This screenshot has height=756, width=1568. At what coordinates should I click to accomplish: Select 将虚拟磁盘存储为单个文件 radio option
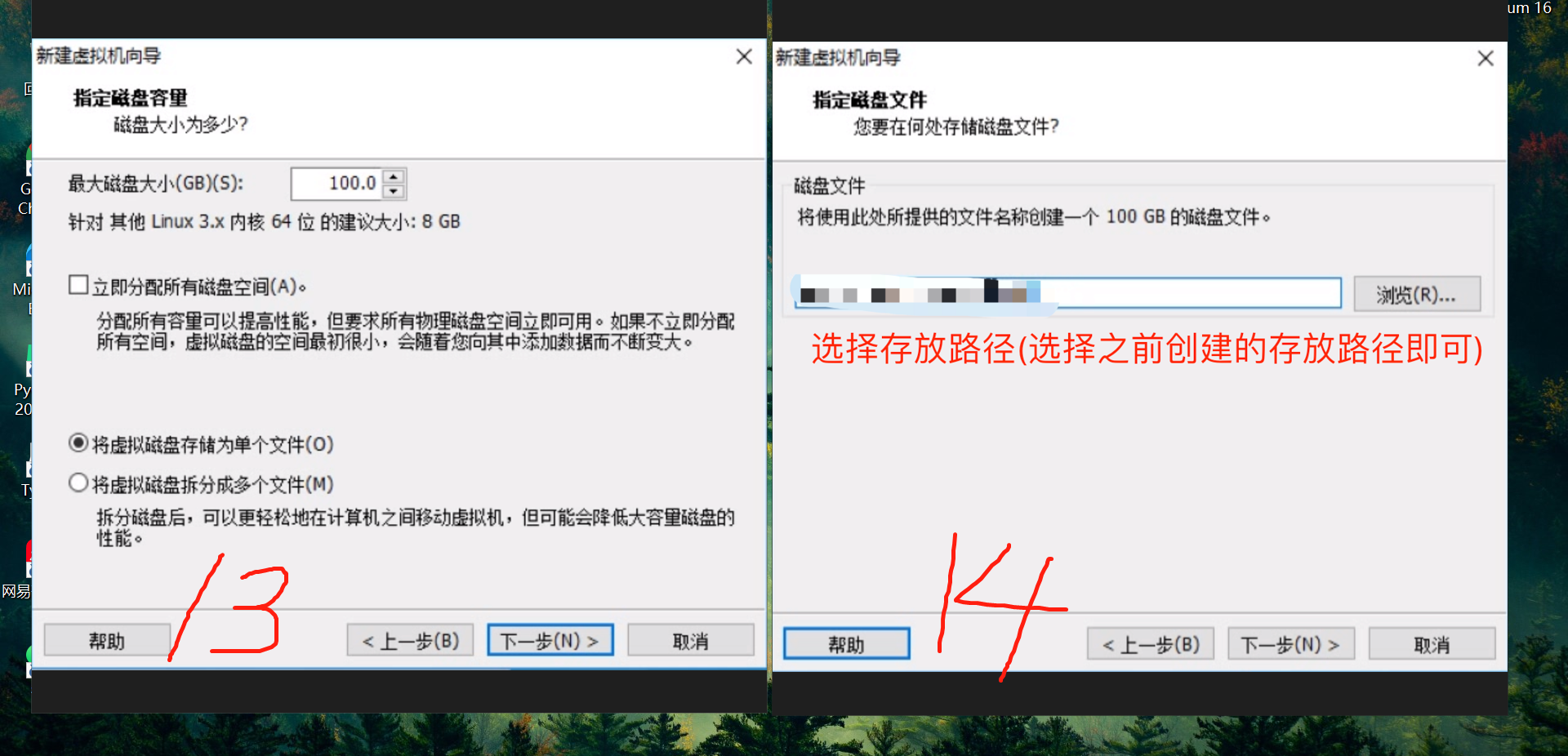pos(78,443)
